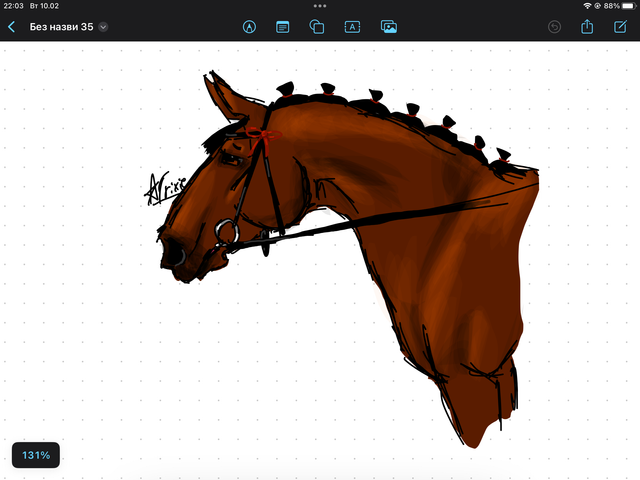
Task: Expand the board title dropdown chevron
Action: pos(103,27)
